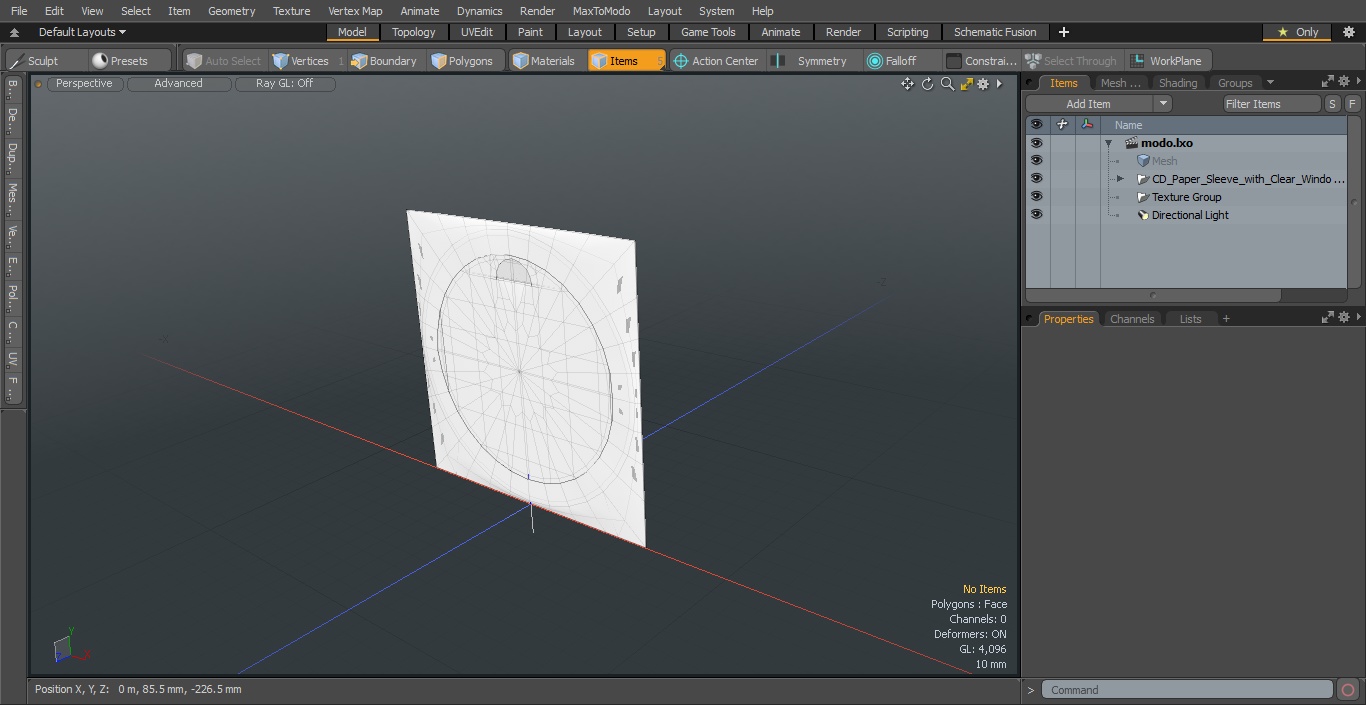Click the Items list horizontal scrollbar
1366x705 pixels.
(x=1153, y=295)
